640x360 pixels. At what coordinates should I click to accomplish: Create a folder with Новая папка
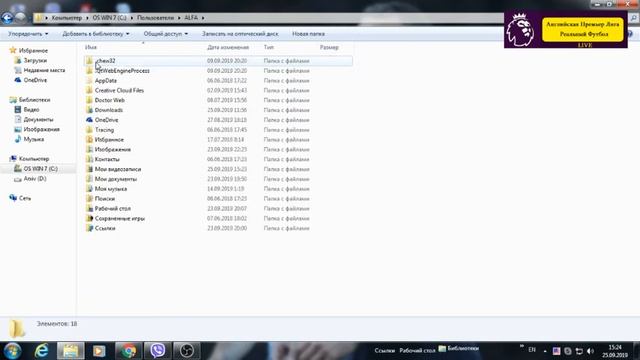click(x=308, y=34)
